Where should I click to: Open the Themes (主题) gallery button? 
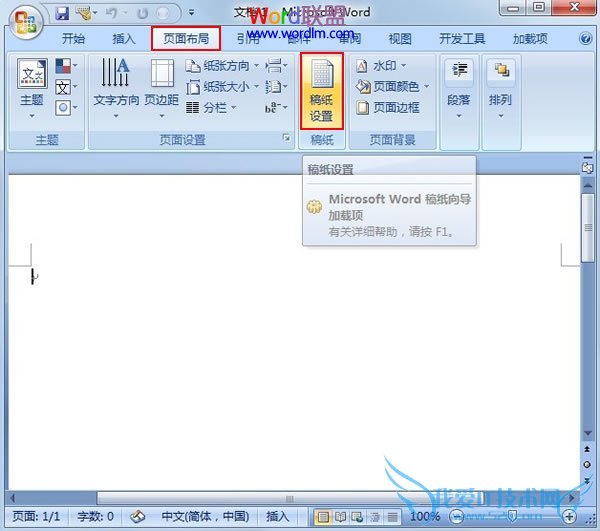[x=32, y=89]
